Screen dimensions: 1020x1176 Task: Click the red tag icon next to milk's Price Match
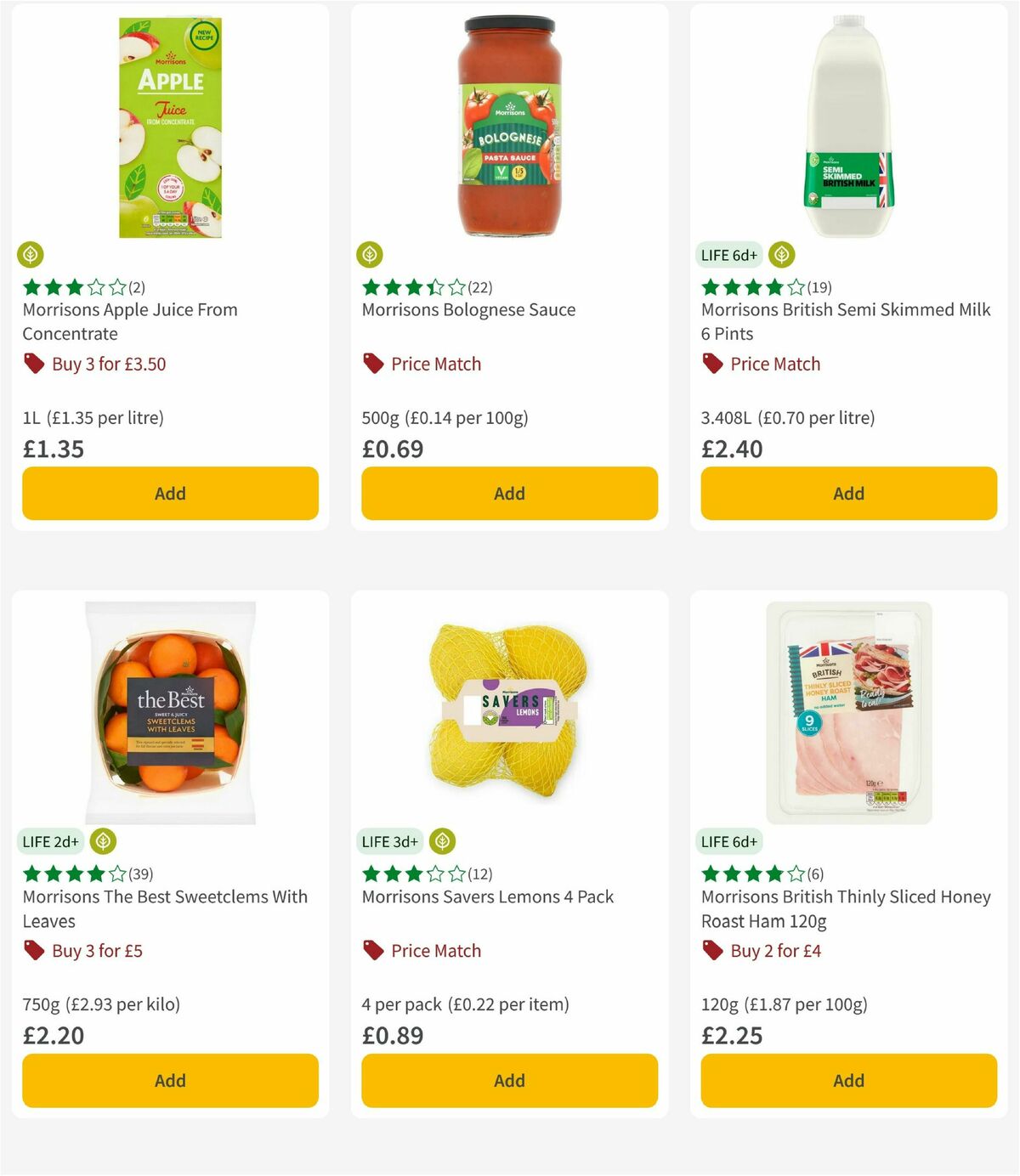(711, 363)
